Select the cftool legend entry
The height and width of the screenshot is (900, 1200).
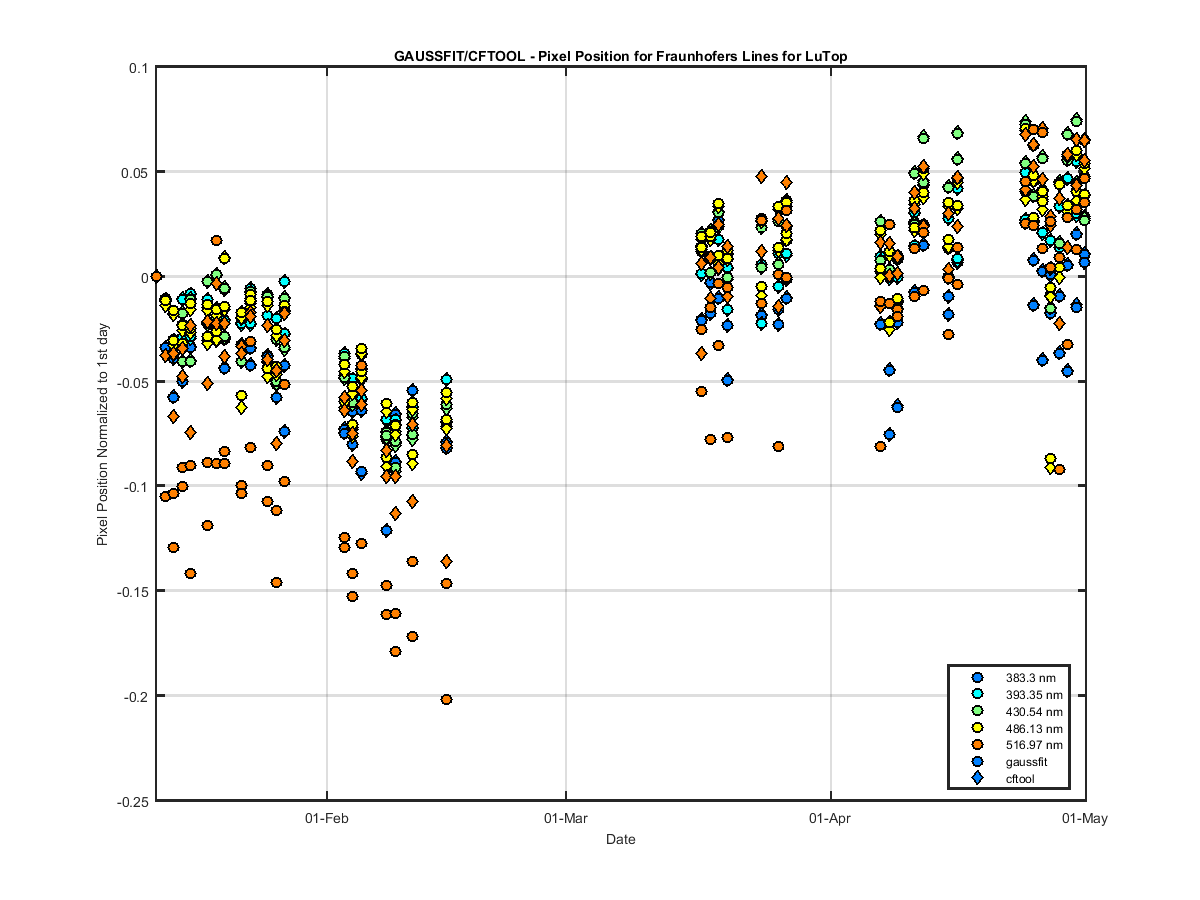pyautogui.click(x=1021, y=779)
